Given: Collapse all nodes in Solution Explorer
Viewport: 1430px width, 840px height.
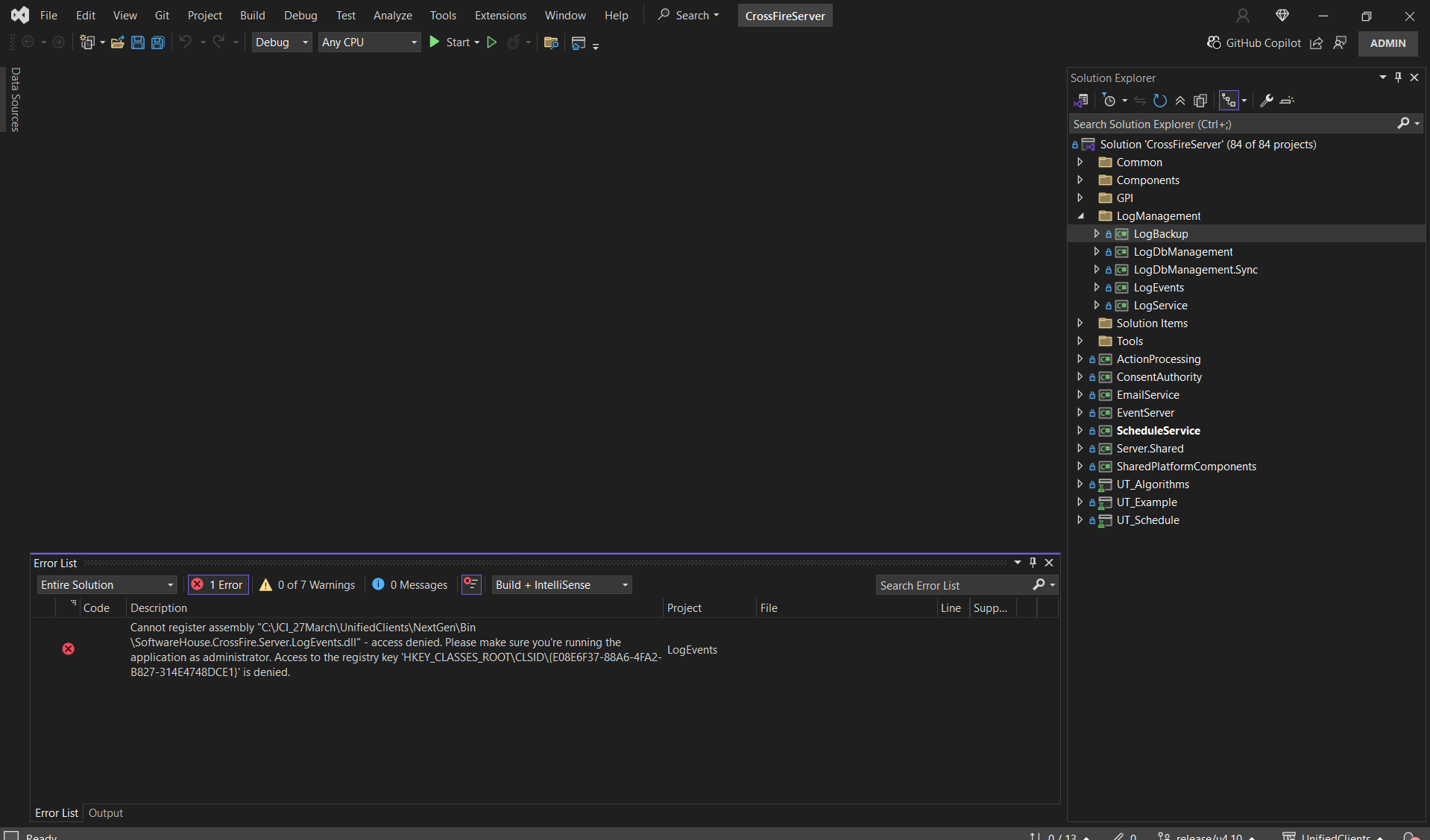Looking at the screenshot, I should [1180, 101].
